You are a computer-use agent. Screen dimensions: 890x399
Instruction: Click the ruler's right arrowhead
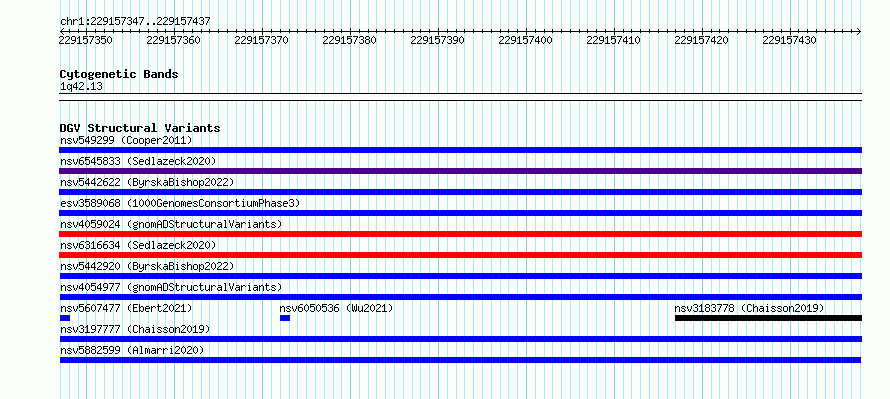coord(859,31)
